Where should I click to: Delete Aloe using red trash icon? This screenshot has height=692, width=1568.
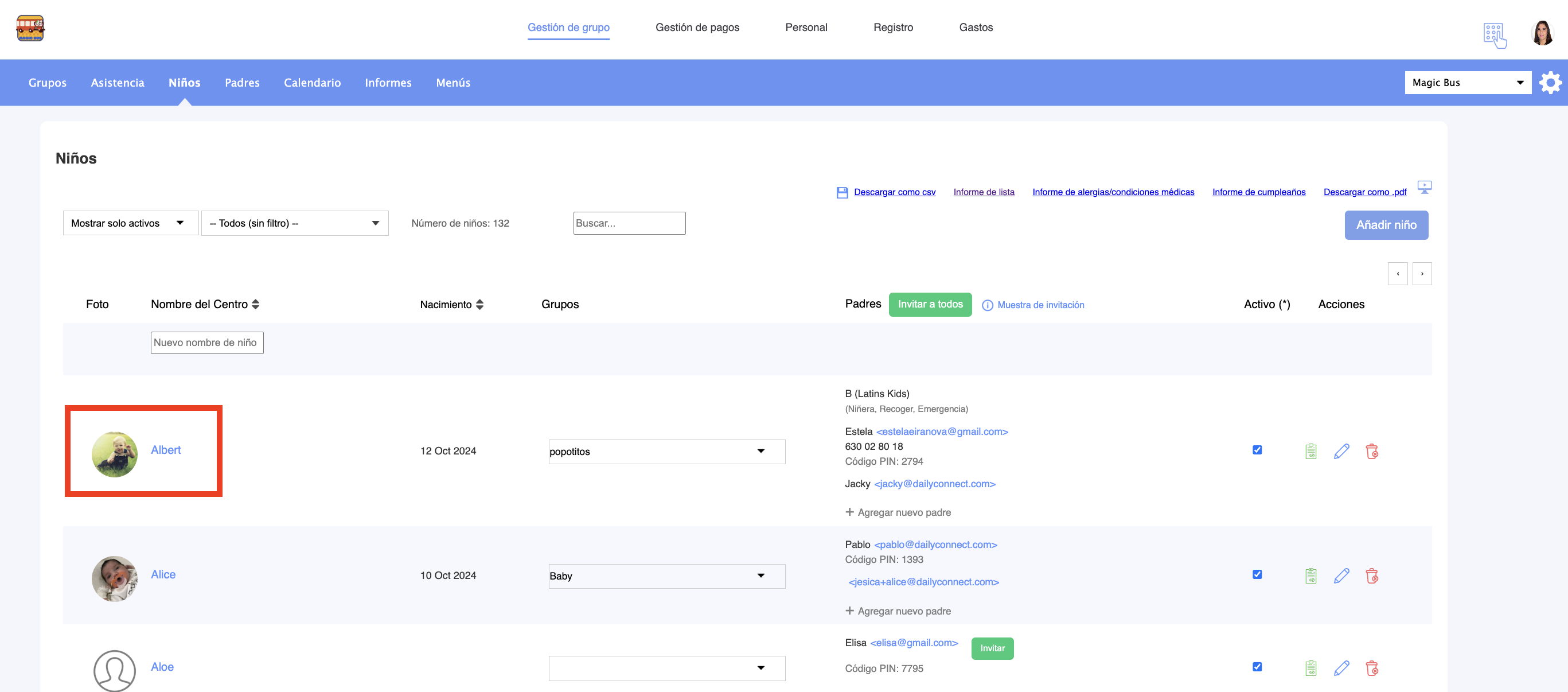(x=1371, y=668)
